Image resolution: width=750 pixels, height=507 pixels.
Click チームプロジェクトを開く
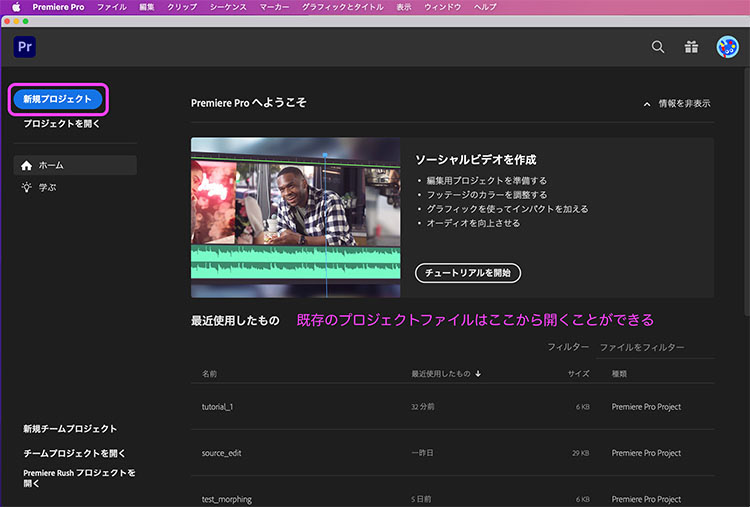74,453
